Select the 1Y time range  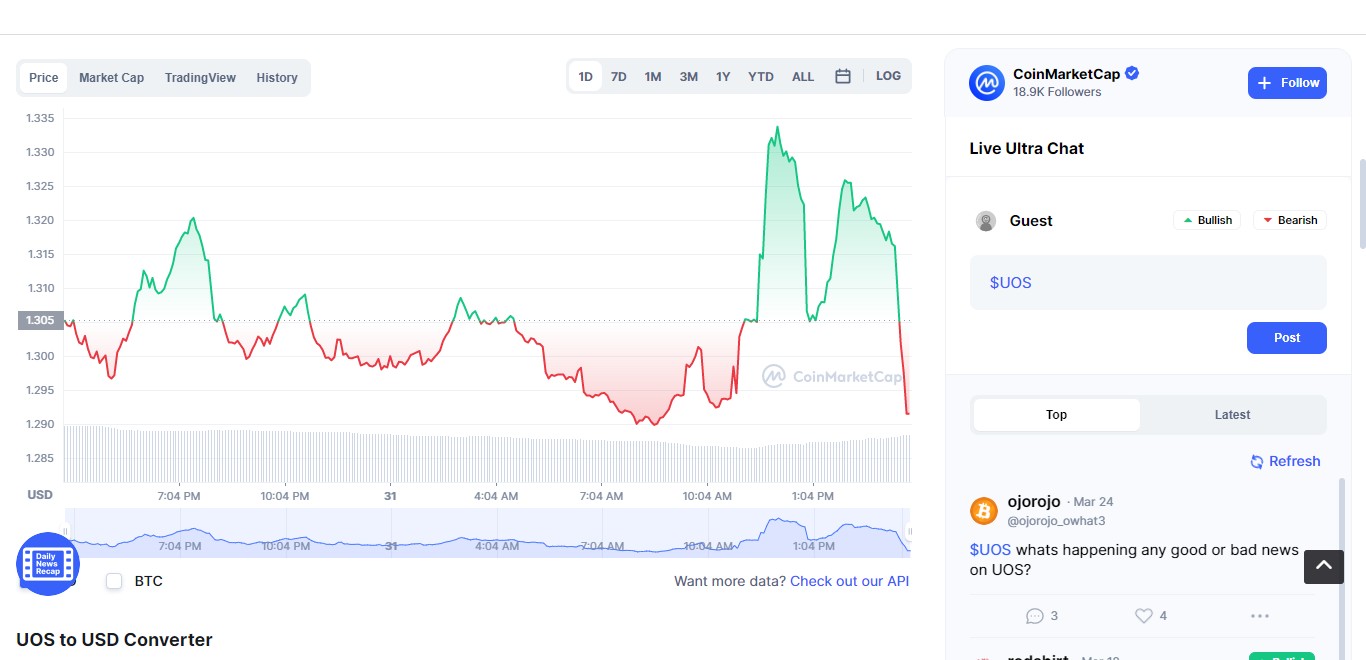click(x=723, y=76)
